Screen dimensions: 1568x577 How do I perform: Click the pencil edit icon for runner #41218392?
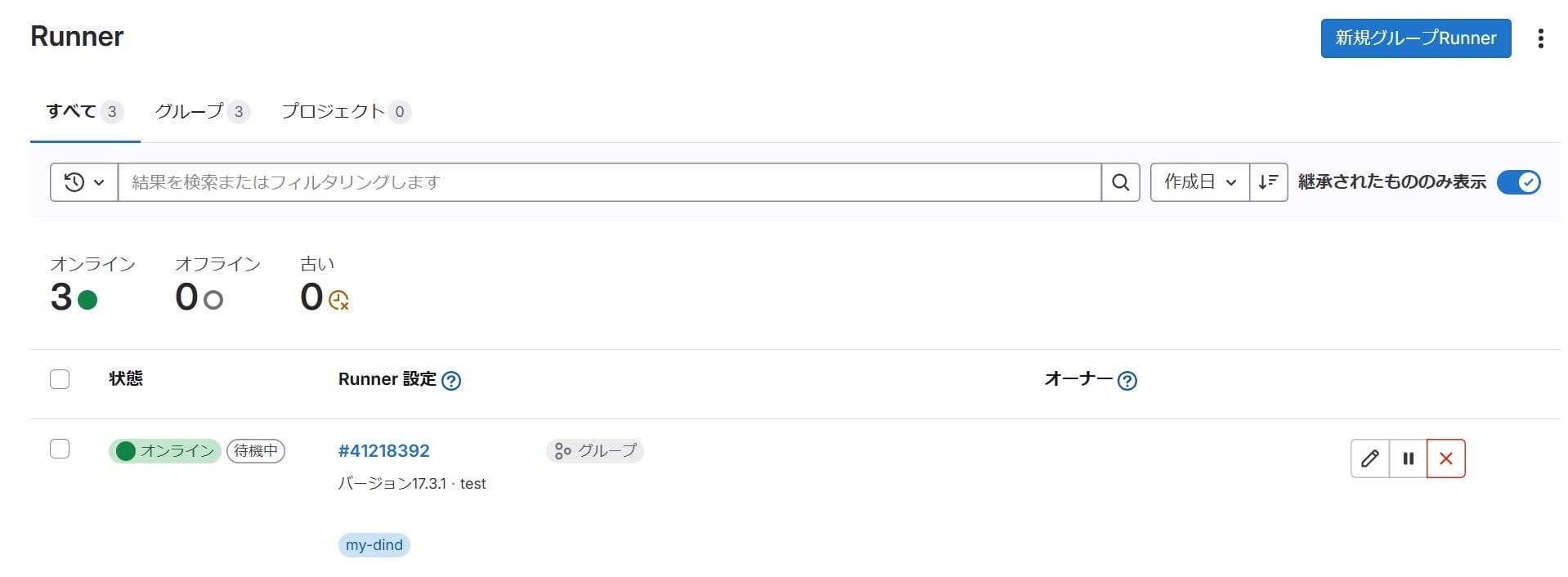click(1369, 458)
